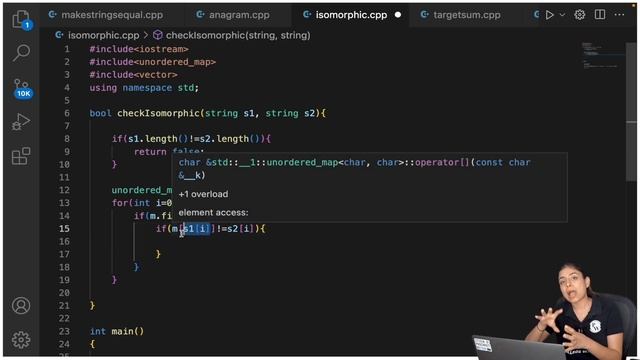This screenshot has width=640, height=360.
Task: Open the Run and Debug view
Action: click(21, 122)
